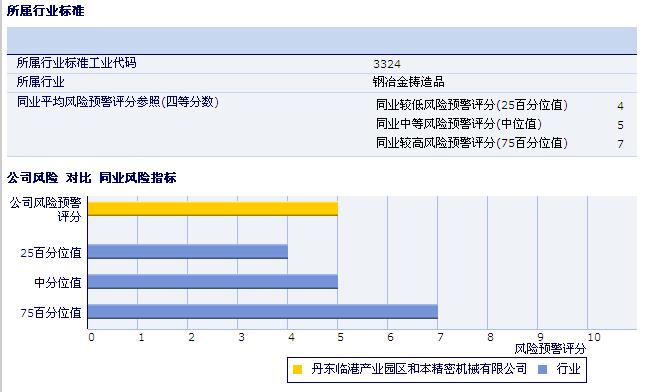Image resolution: width=665 pixels, height=392 pixels.
Task: Click the 同业较低风险预警评分(25百分位值) label
Action: tap(472, 105)
